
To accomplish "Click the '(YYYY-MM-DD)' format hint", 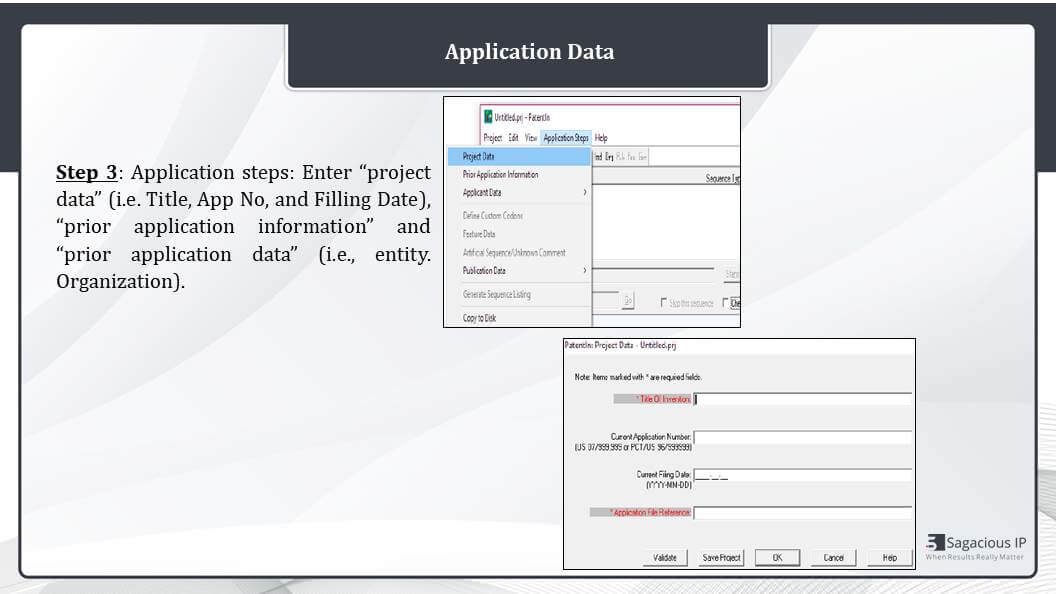I will (x=669, y=485).
